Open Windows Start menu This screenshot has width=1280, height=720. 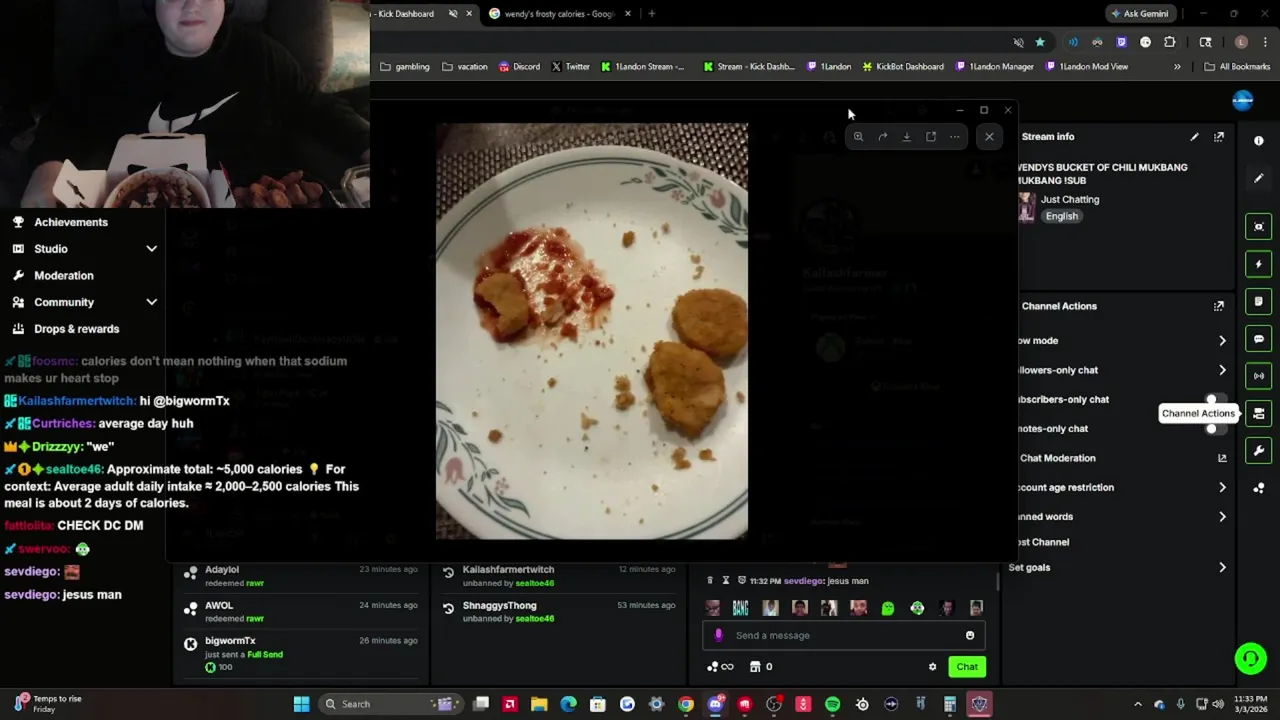pyautogui.click(x=301, y=704)
